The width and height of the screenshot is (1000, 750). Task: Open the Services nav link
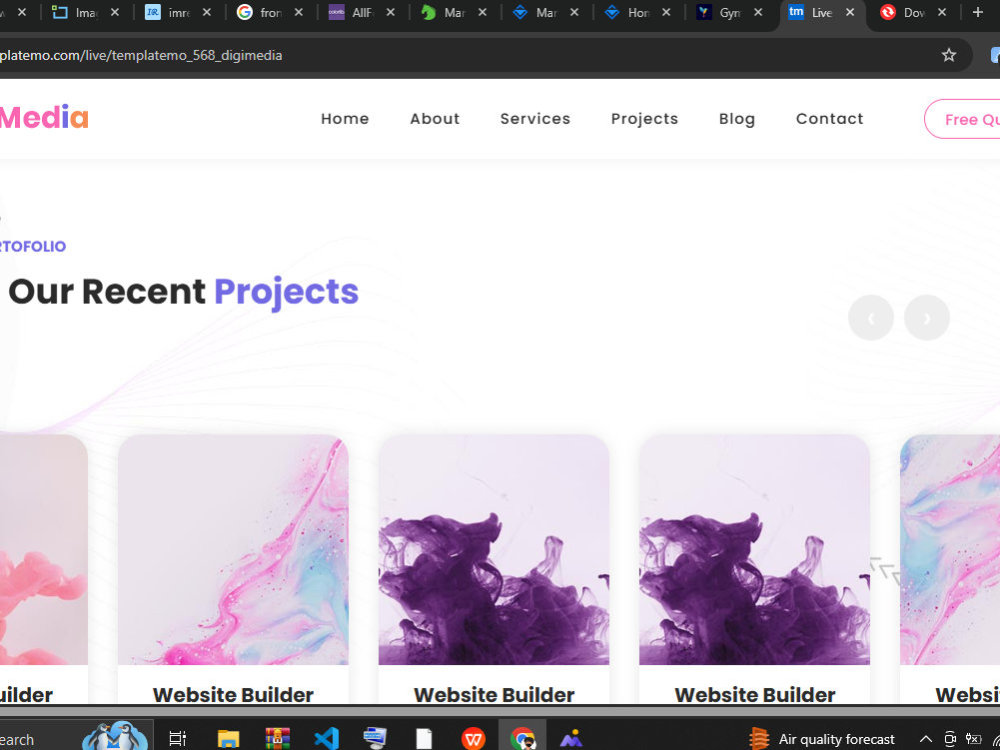(535, 119)
